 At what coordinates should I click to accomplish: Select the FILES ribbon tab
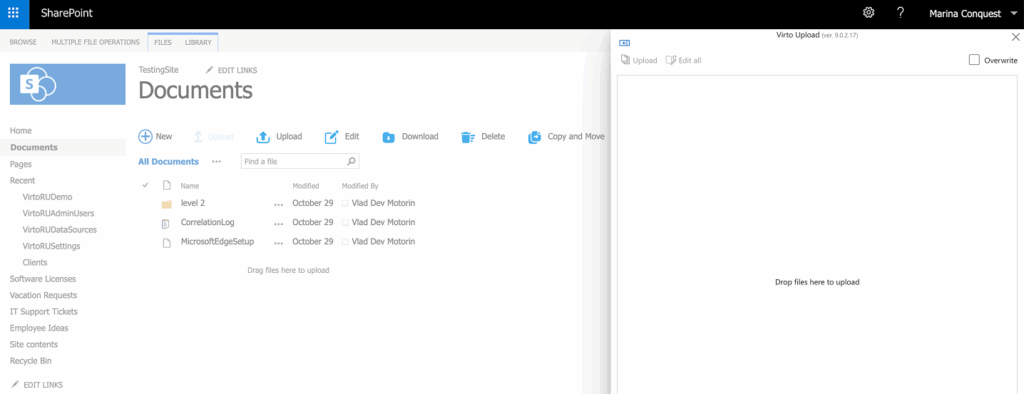(163, 42)
